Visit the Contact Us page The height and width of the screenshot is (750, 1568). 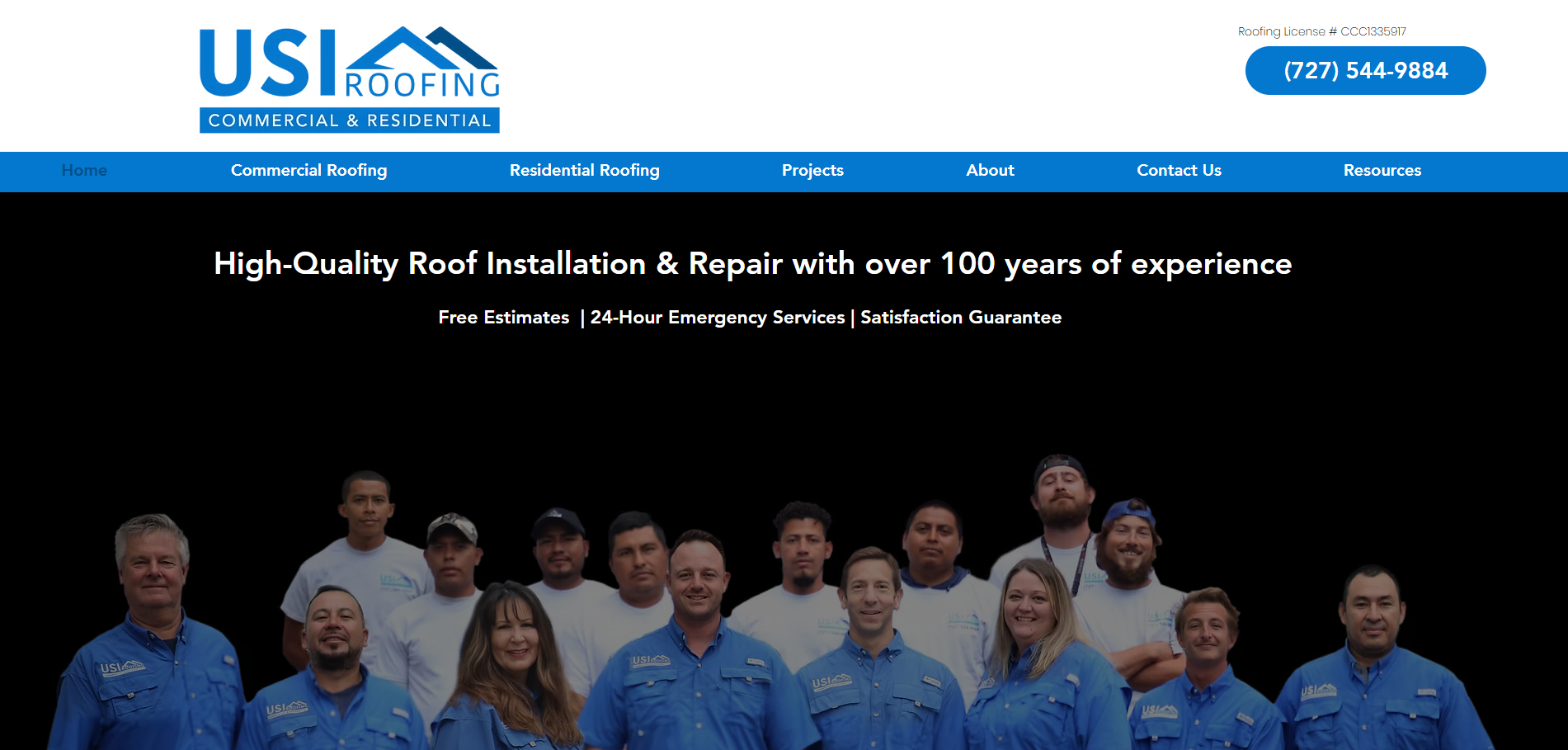(1179, 171)
